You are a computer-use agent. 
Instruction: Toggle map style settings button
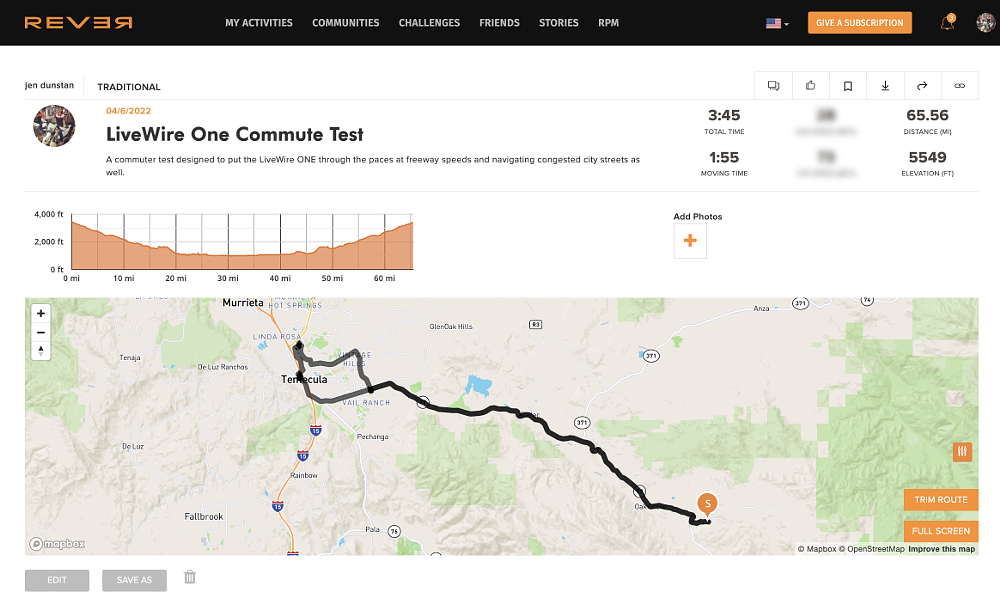962,452
